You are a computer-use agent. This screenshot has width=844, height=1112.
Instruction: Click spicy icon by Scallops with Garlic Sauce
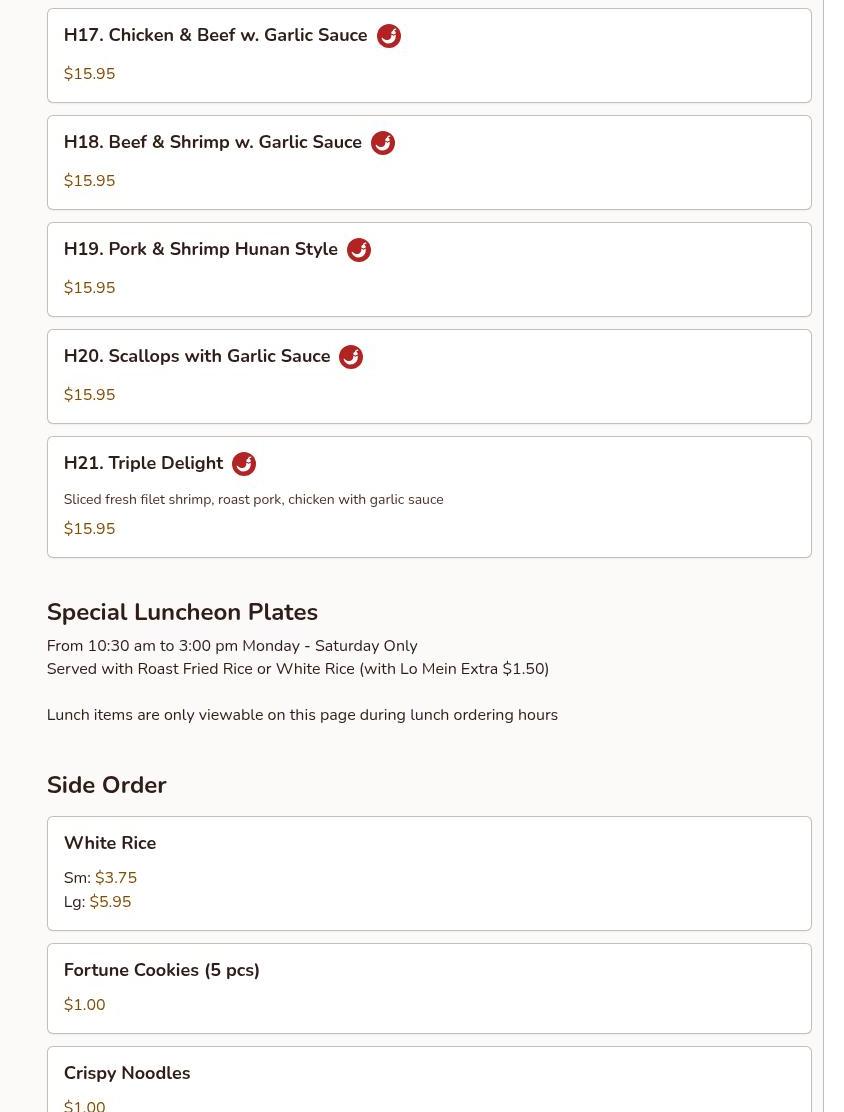coord(351,357)
